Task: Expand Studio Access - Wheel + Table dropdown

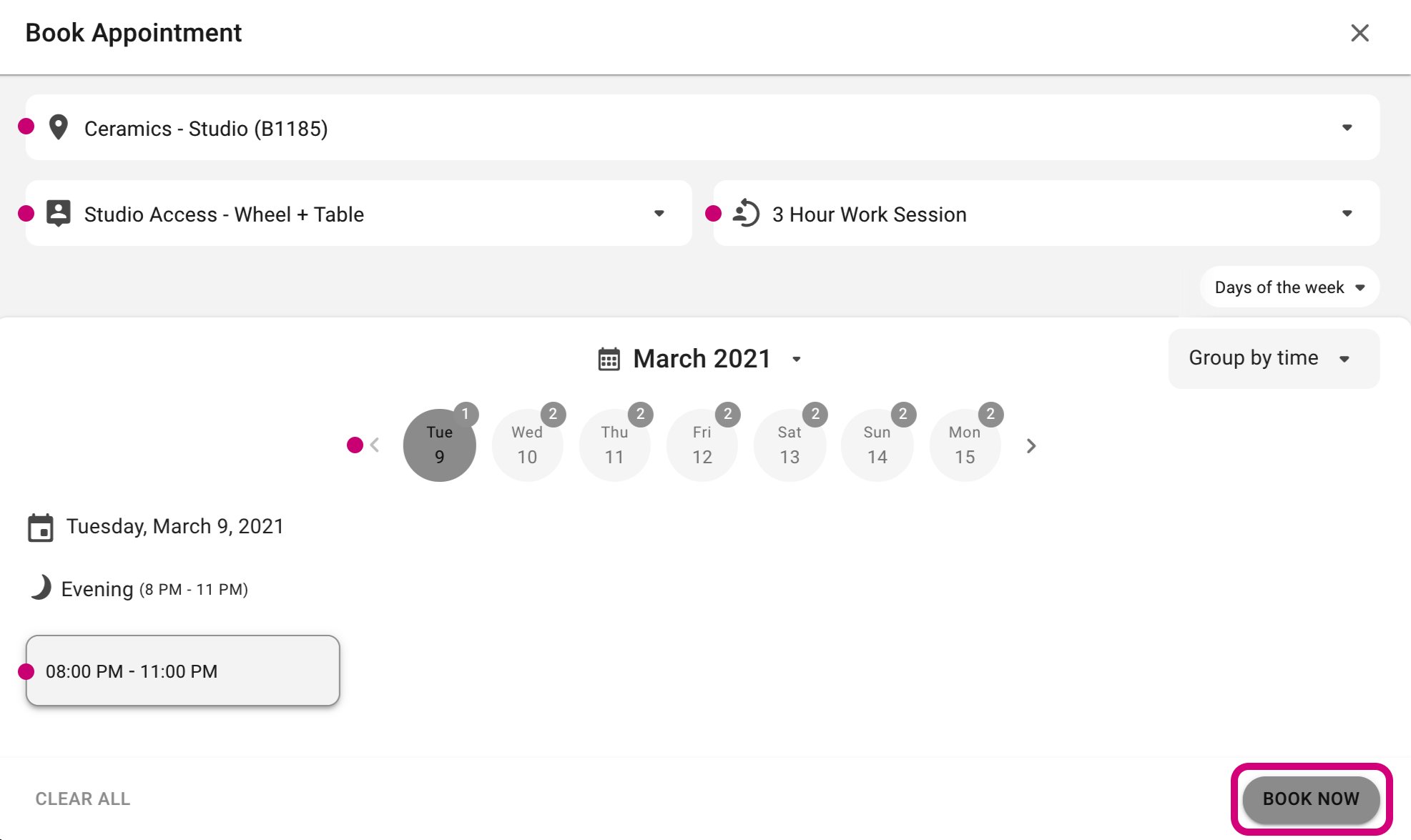Action: (358, 213)
